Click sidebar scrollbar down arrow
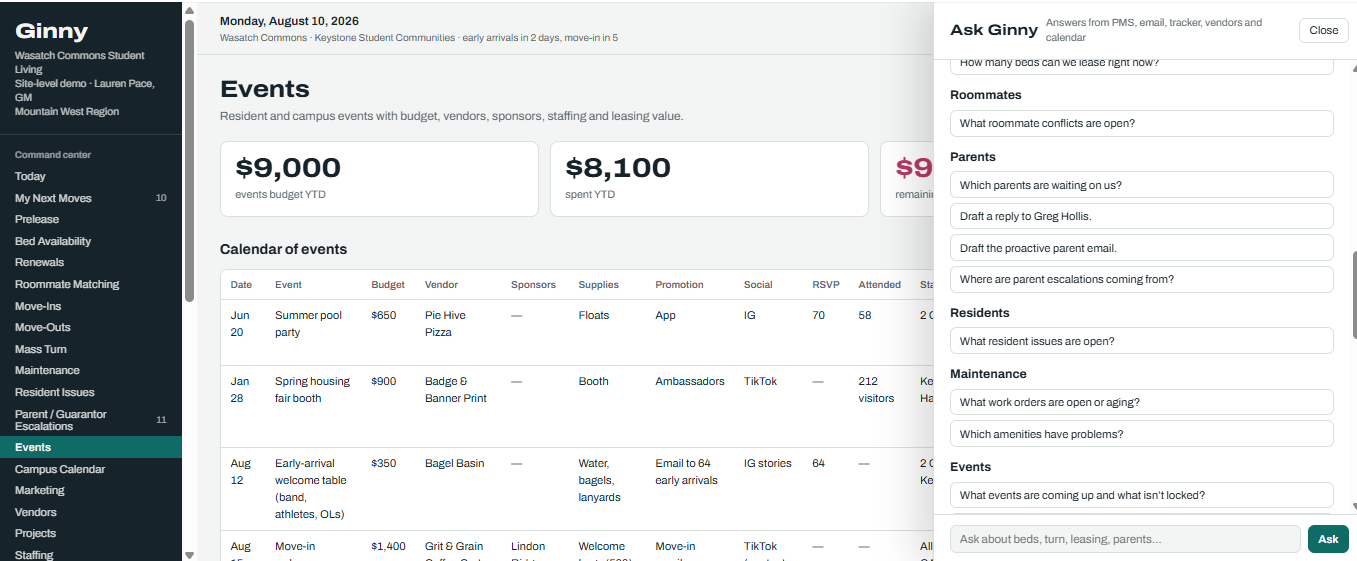The width and height of the screenshot is (1357, 561). click(189, 554)
